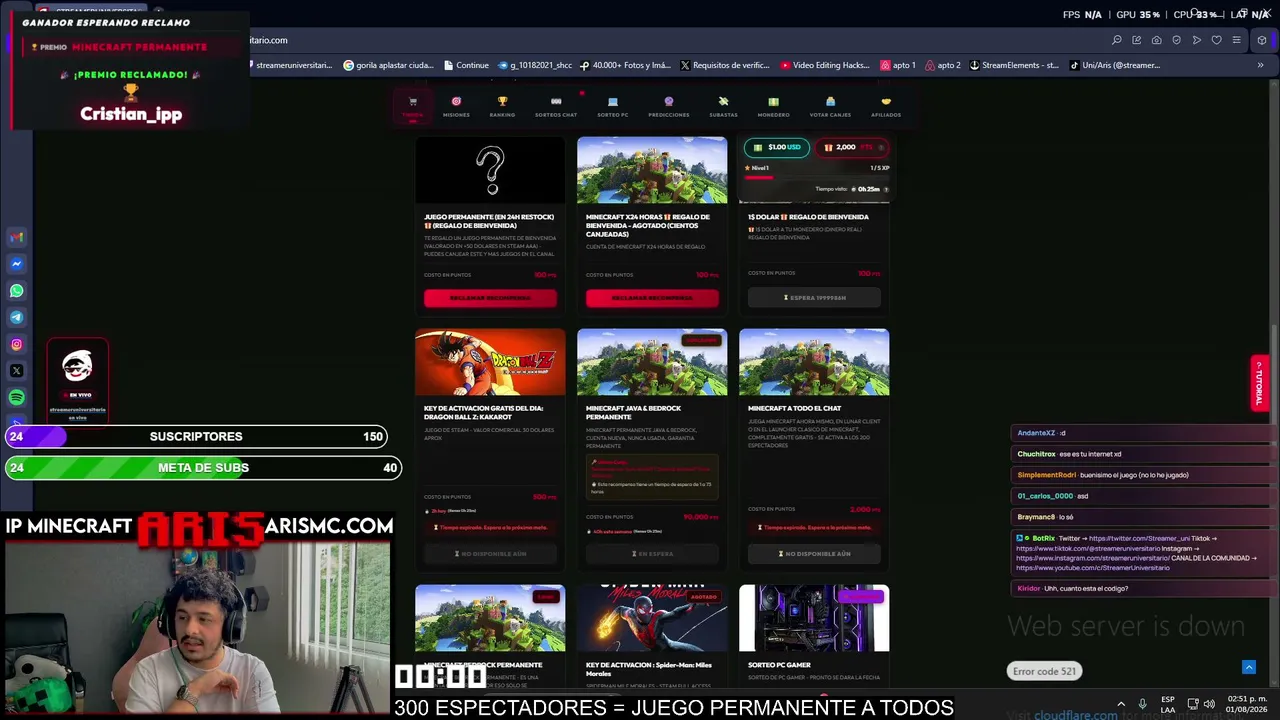Viewport: 1280px width, 720px height.
Task: Click No Disponible Aún under Dragon Ball Z
Action: [x=490, y=554]
